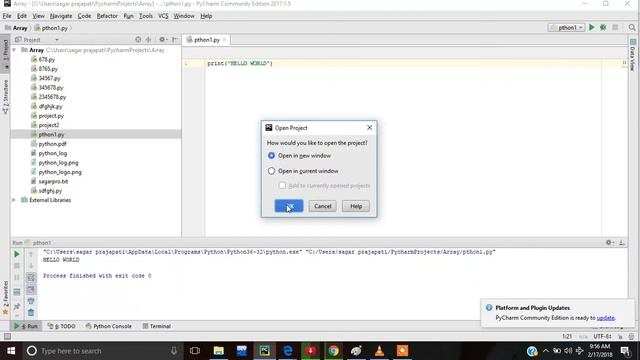
Task: Toggle soft-wrap icon in Run panel
Action: (x=31, y=278)
